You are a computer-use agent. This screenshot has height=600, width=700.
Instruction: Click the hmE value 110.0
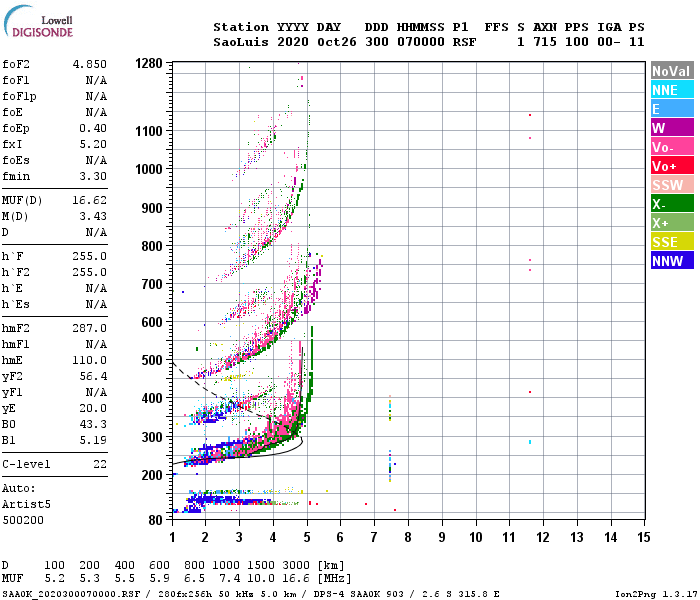click(90, 360)
